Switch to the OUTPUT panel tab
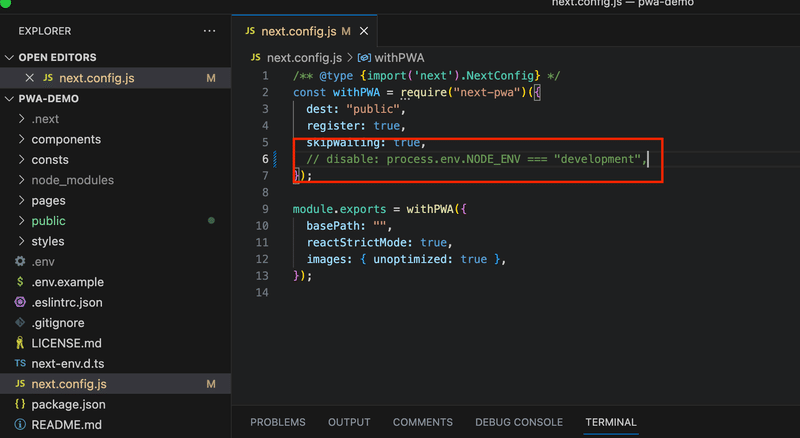This screenshot has height=438, width=800. [349, 422]
